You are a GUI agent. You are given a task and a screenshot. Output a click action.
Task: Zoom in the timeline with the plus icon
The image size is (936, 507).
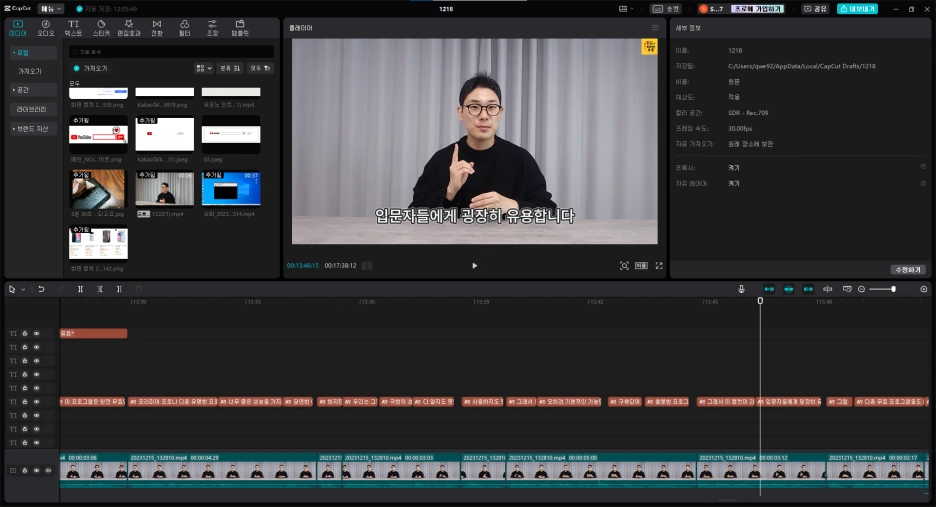923,289
